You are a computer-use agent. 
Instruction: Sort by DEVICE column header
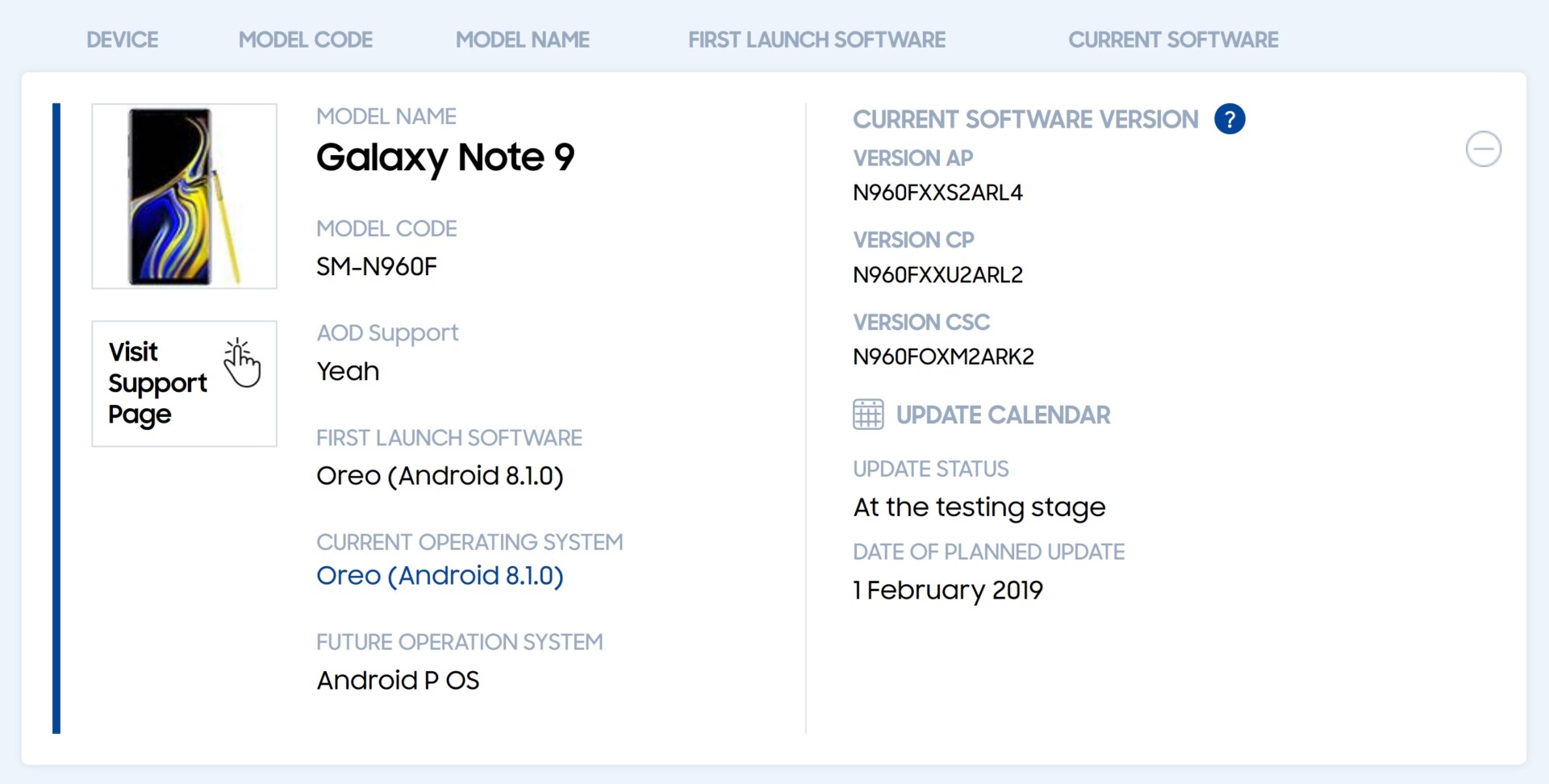click(x=122, y=40)
